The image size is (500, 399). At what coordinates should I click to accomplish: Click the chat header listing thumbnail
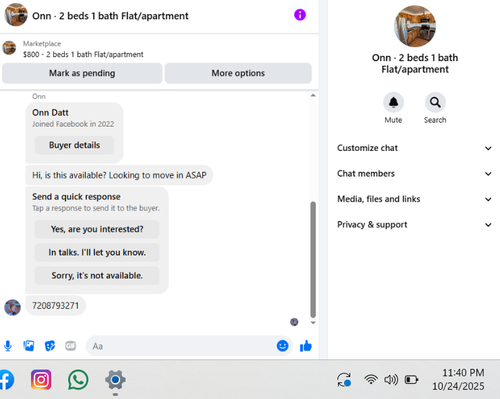(x=16, y=15)
